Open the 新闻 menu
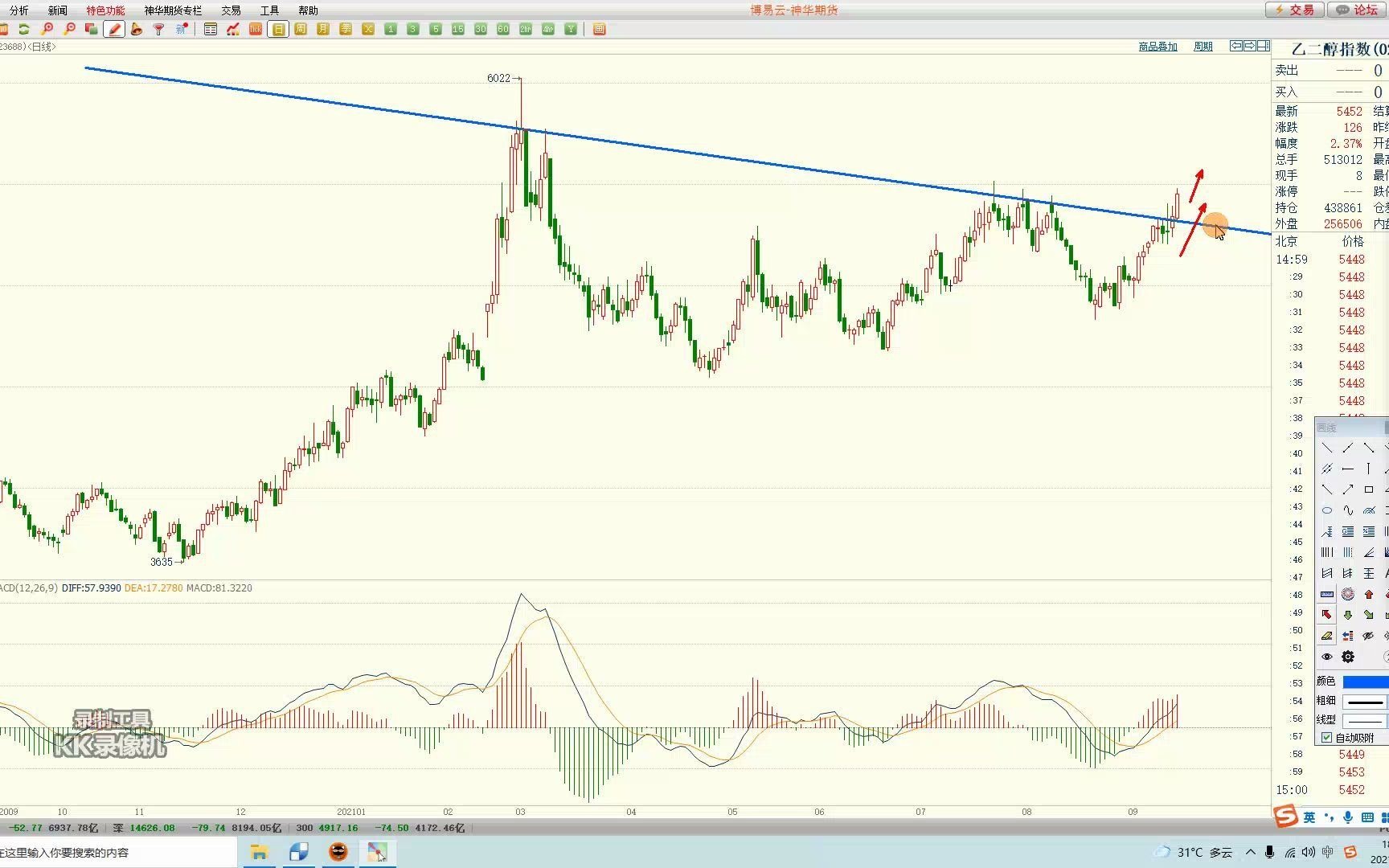 (x=58, y=10)
